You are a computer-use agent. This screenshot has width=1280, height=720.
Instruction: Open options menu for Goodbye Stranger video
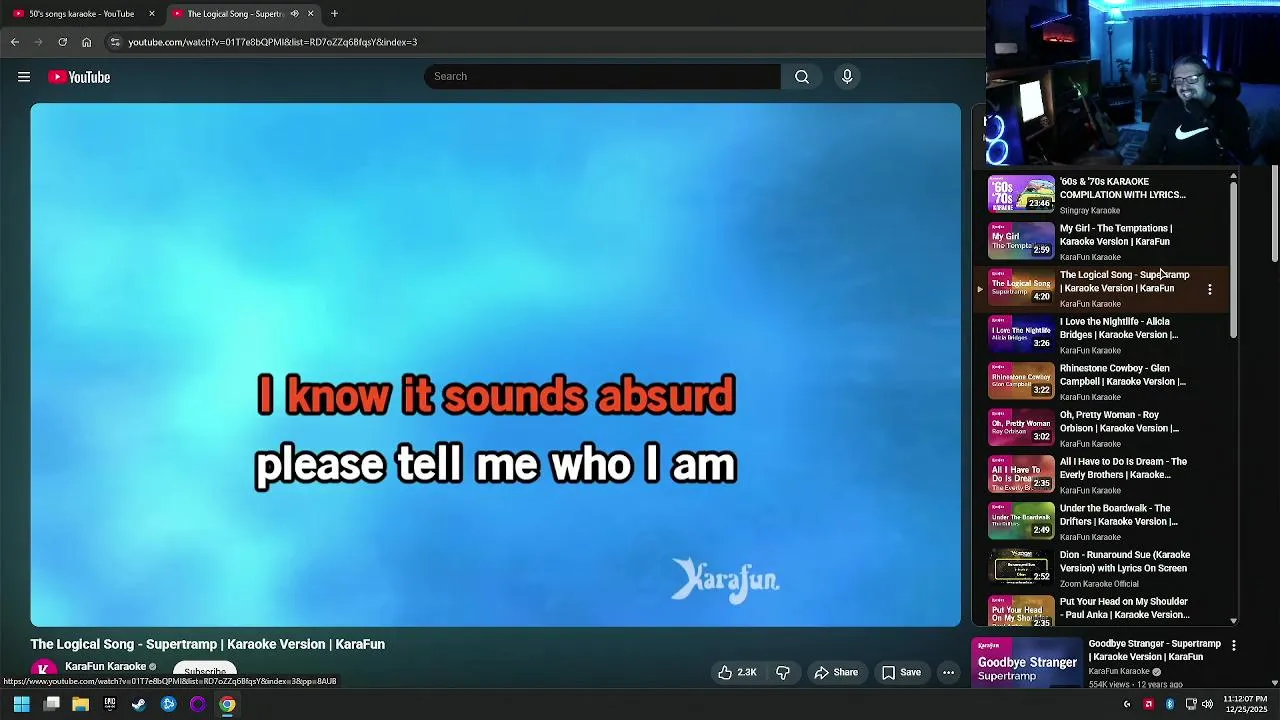pyautogui.click(x=1234, y=646)
